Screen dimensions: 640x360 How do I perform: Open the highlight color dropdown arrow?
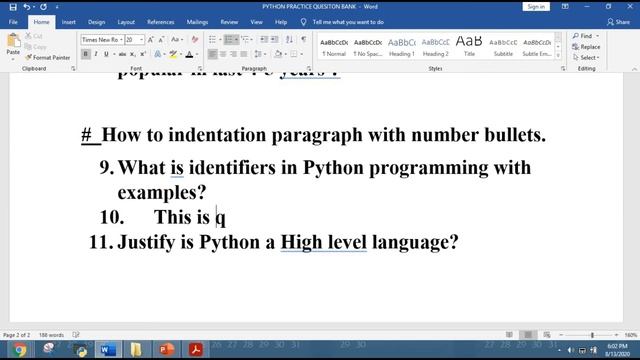coord(180,54)
